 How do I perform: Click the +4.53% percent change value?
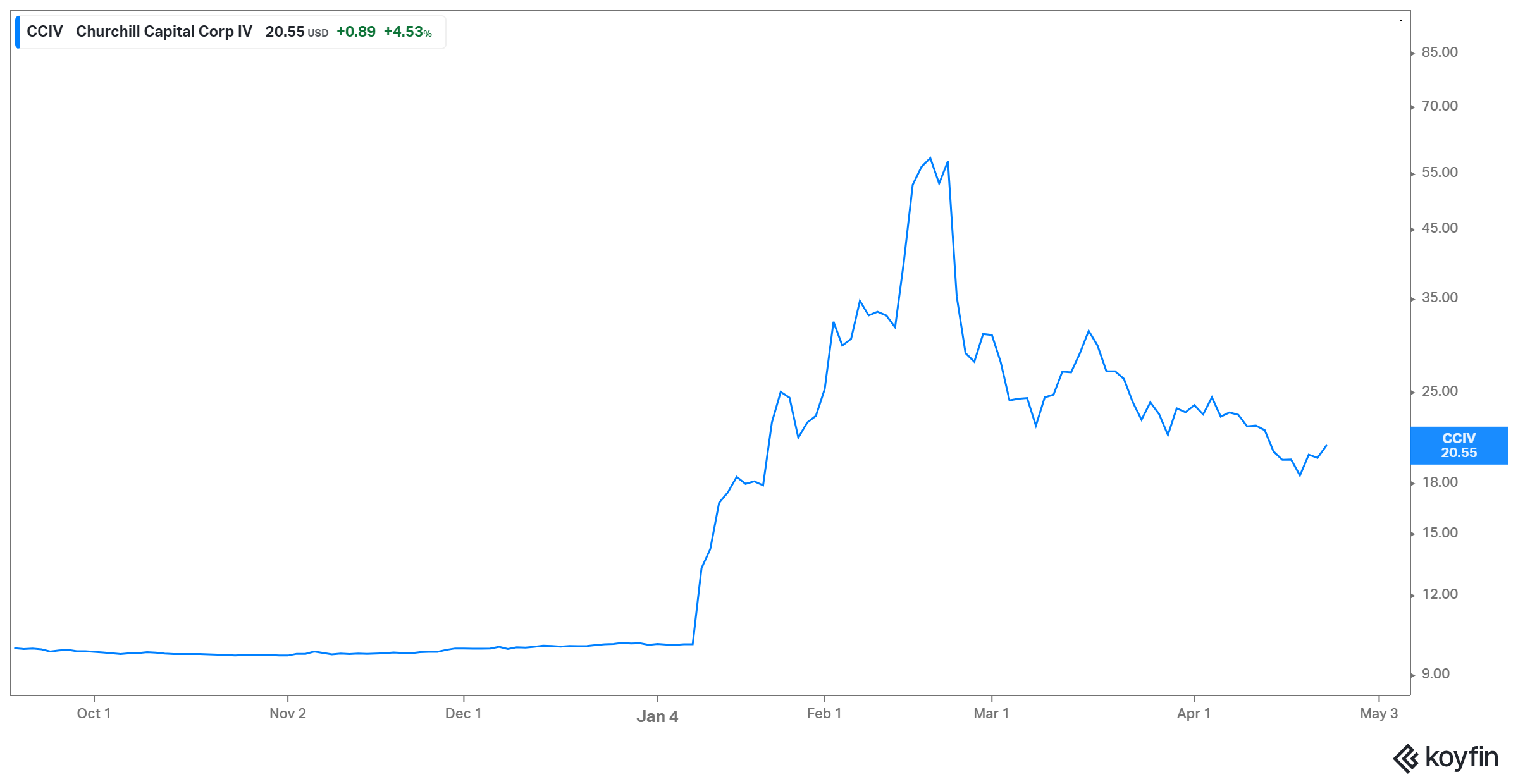point(408,32)
